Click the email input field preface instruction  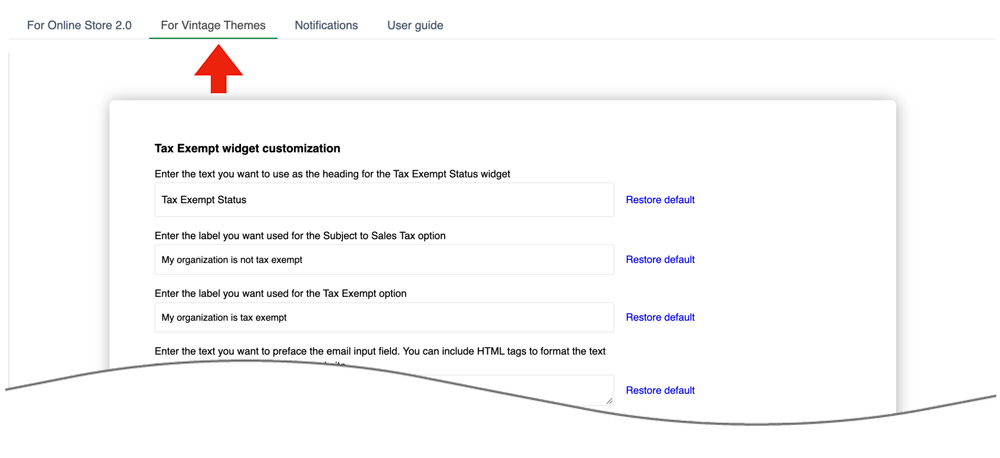tap(380, 351)
